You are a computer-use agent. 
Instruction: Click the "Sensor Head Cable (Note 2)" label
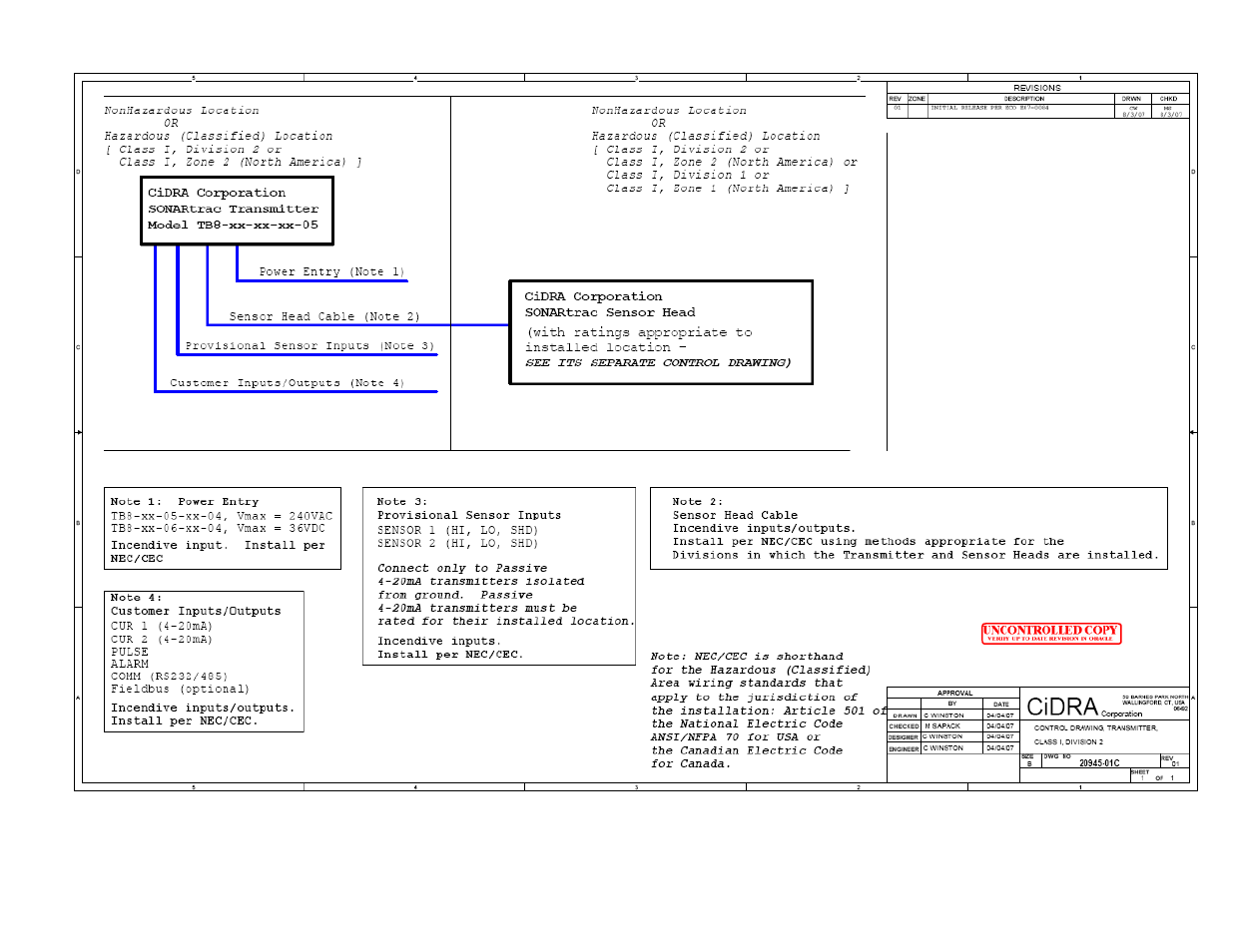324,316
